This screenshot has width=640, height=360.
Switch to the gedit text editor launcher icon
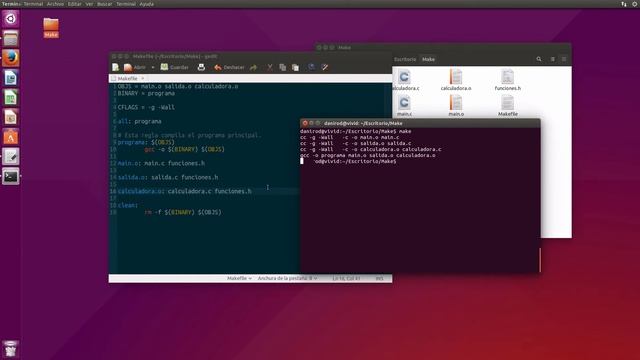click(x=11, y=157)
